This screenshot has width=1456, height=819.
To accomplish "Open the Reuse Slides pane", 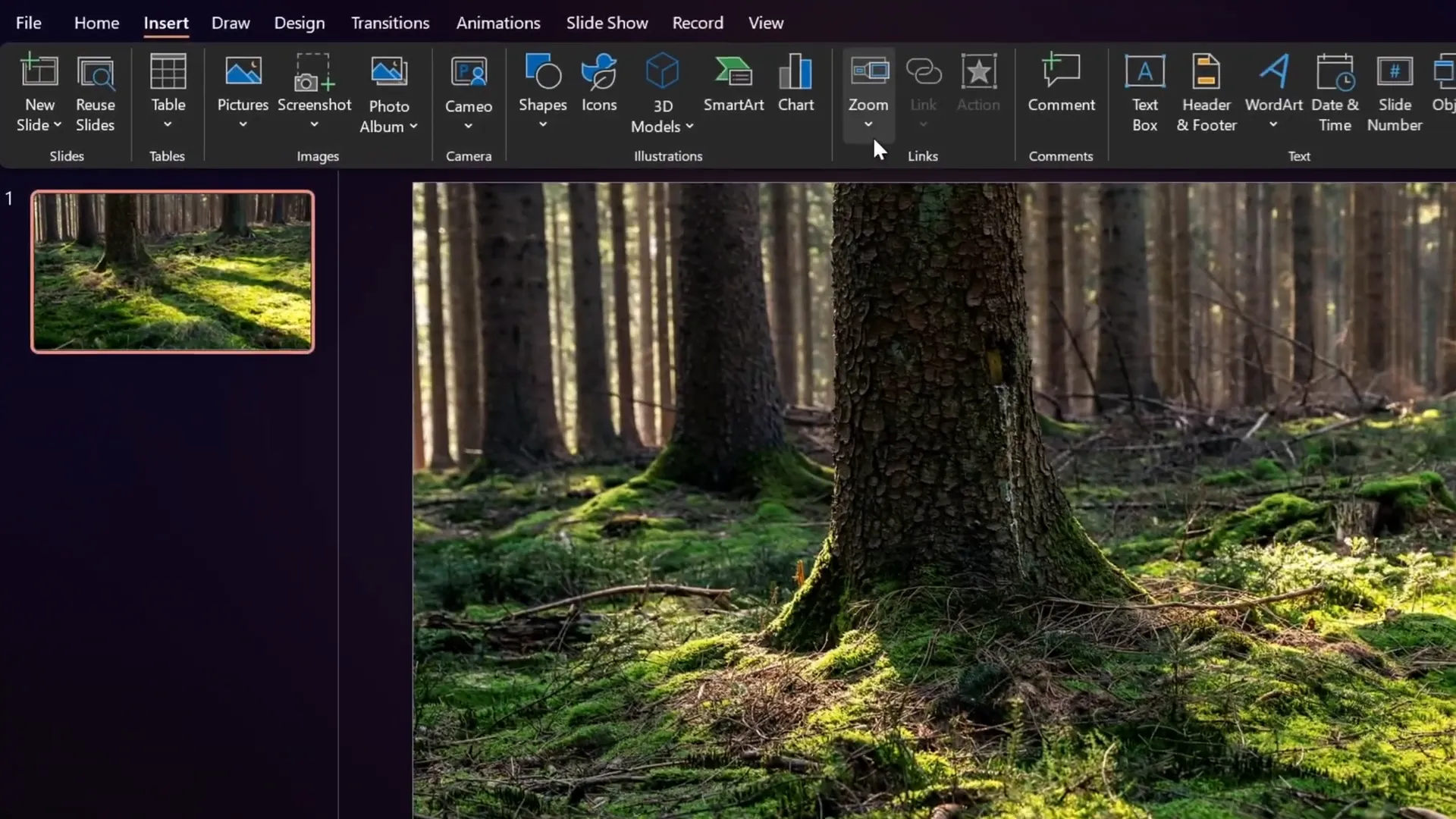I will [x=96, y=93].
